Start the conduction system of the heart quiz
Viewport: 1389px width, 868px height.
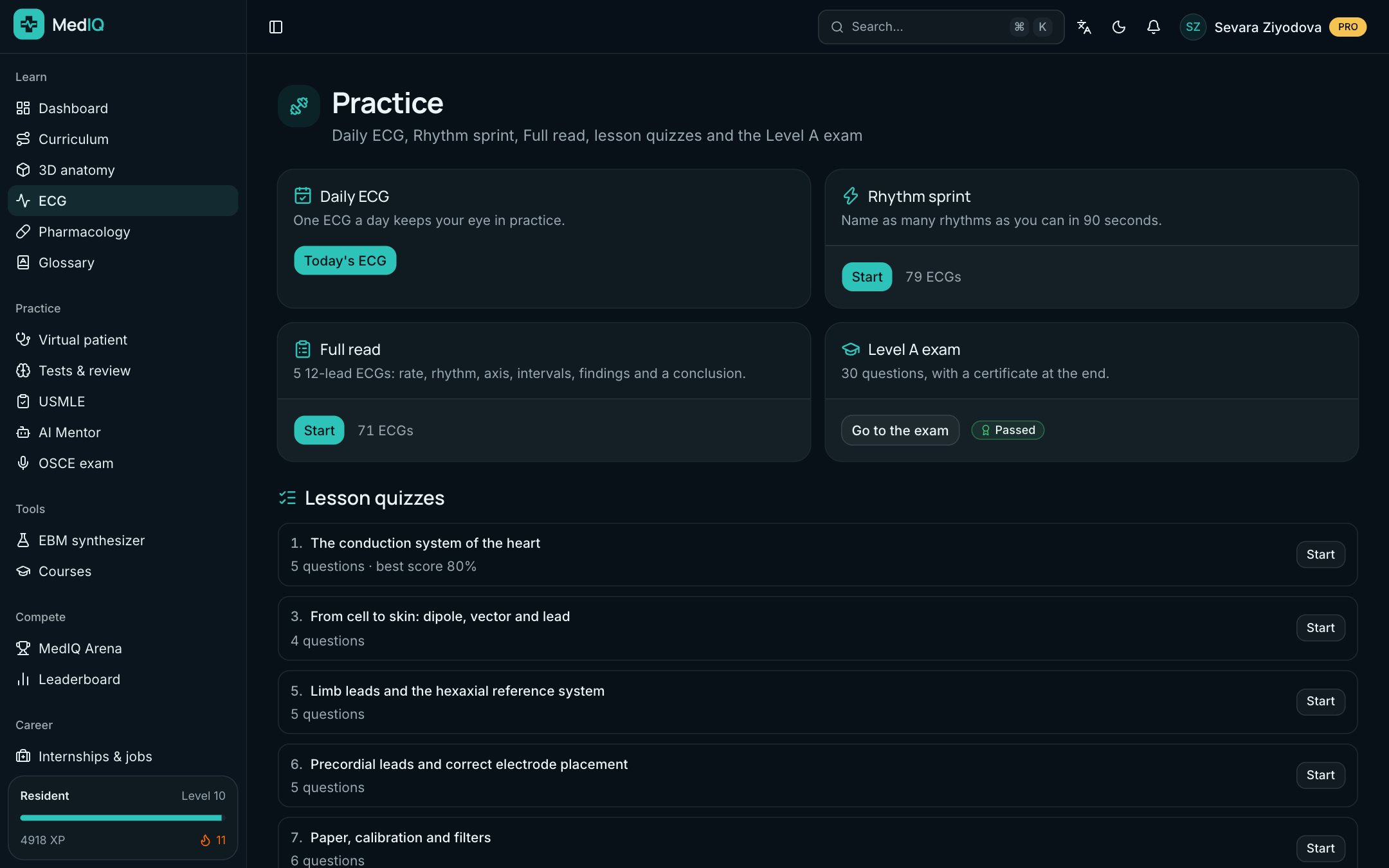point(1320,554)
